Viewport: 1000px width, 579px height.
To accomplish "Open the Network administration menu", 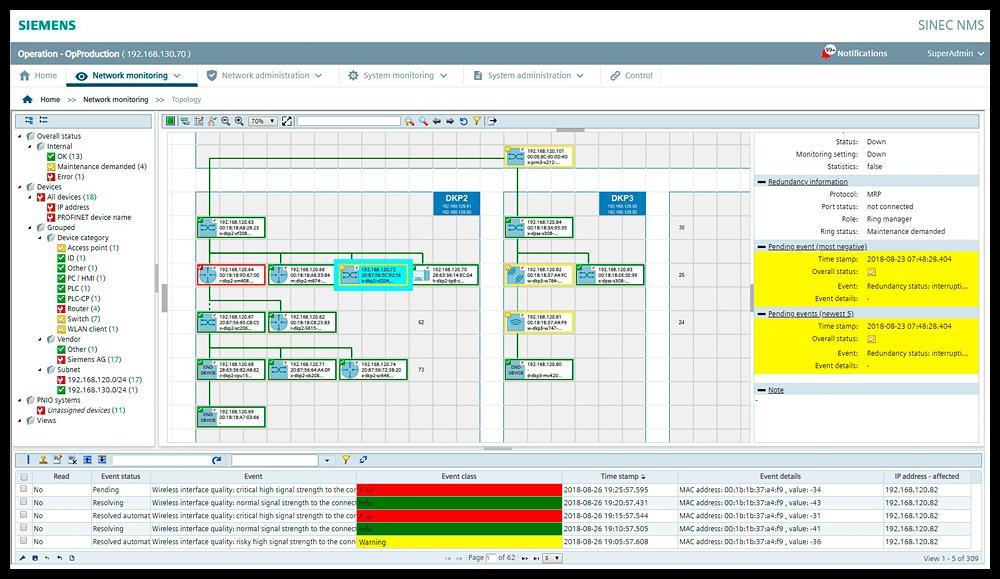I will click(264, 75).
